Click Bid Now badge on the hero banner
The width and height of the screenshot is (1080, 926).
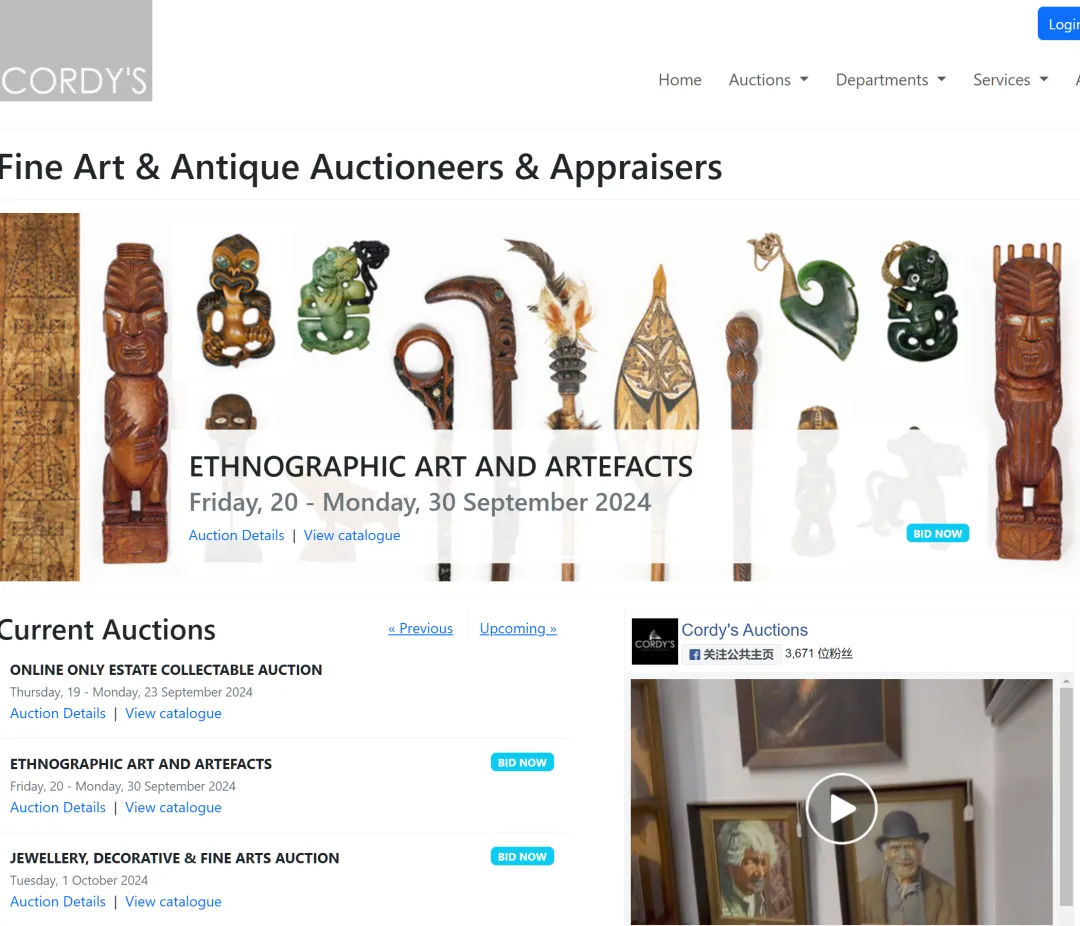coord(937,533)
